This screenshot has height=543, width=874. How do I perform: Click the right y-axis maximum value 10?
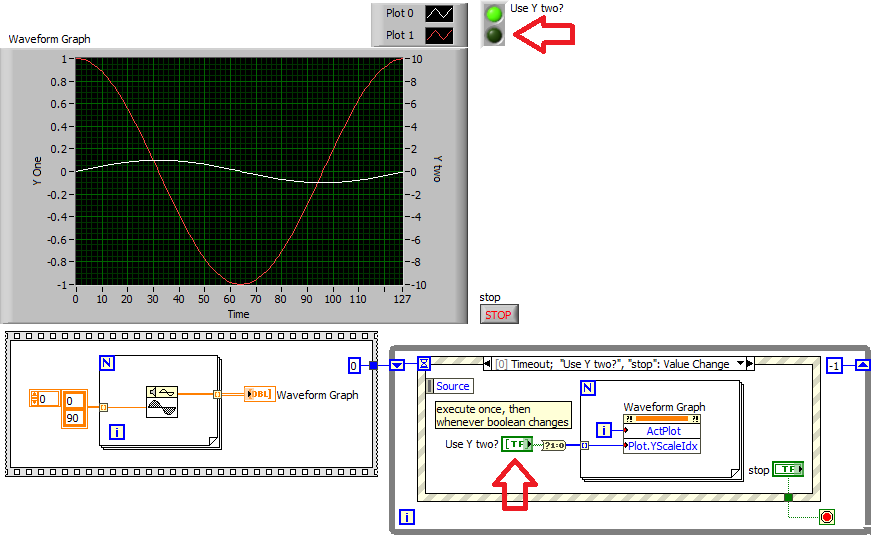tap(417, 59)
